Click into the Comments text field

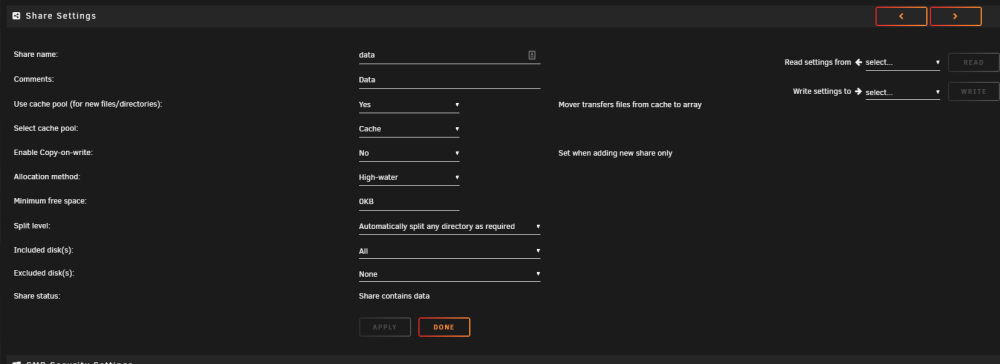coord(450,80)
